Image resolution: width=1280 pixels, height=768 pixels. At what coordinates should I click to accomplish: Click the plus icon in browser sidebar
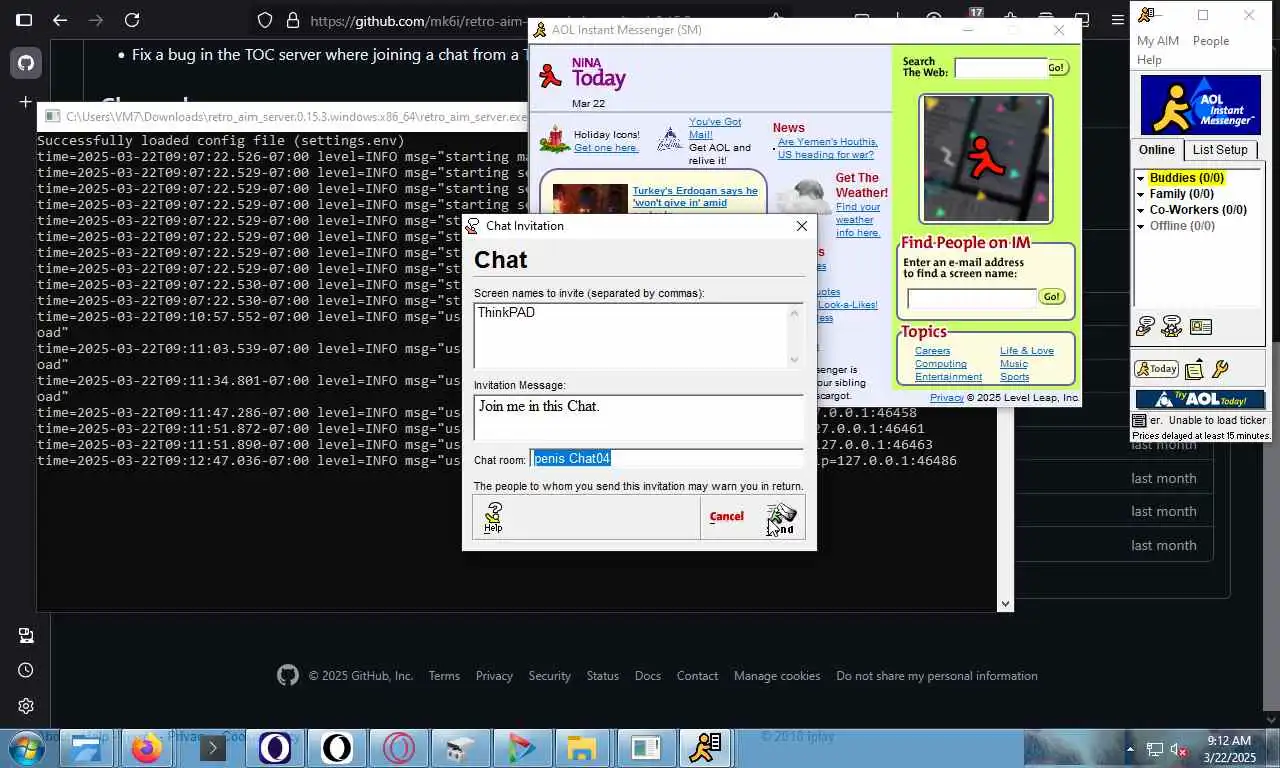pos(25,102)
